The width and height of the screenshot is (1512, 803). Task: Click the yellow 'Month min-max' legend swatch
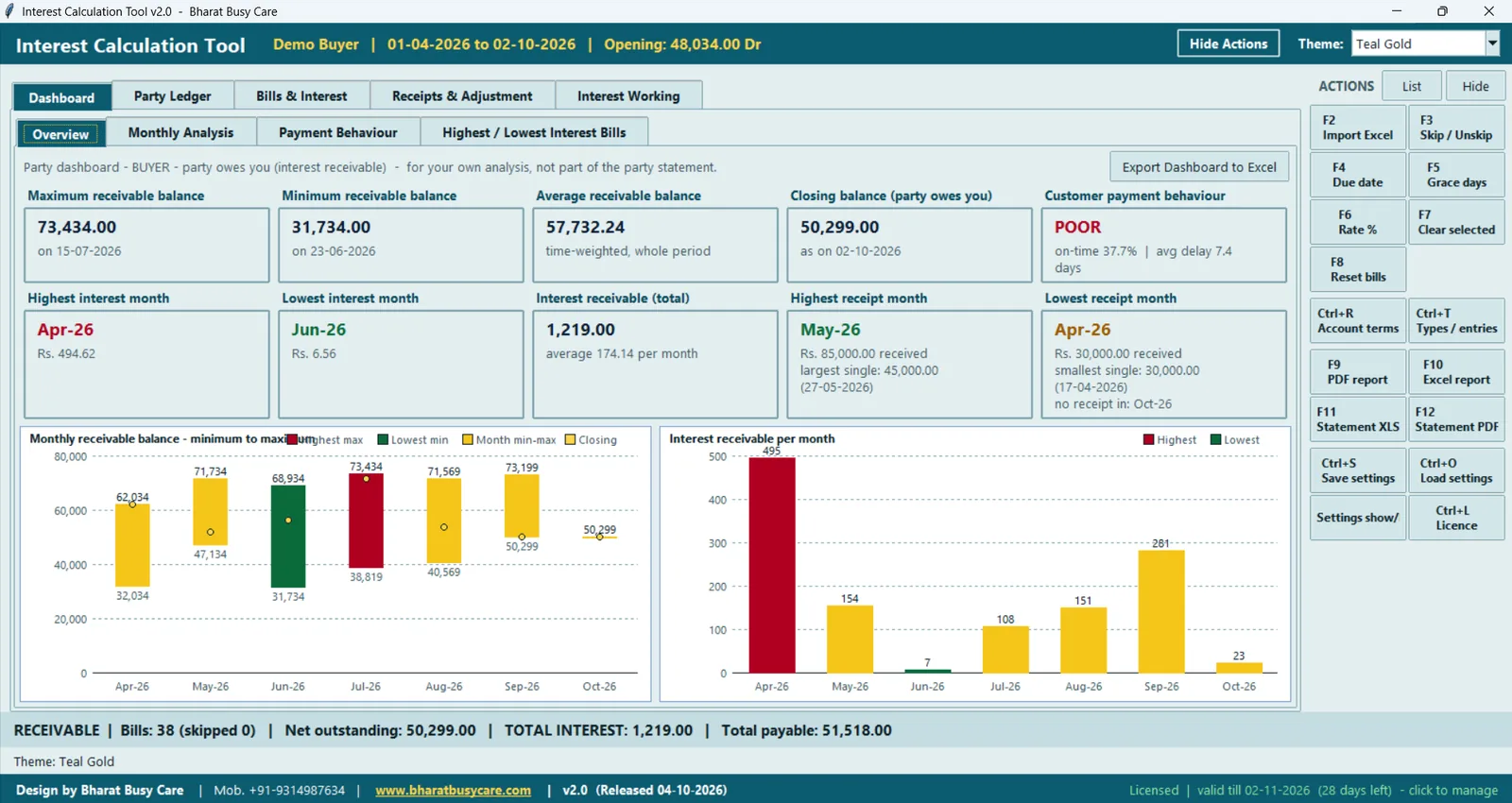[x=468, y=439]
